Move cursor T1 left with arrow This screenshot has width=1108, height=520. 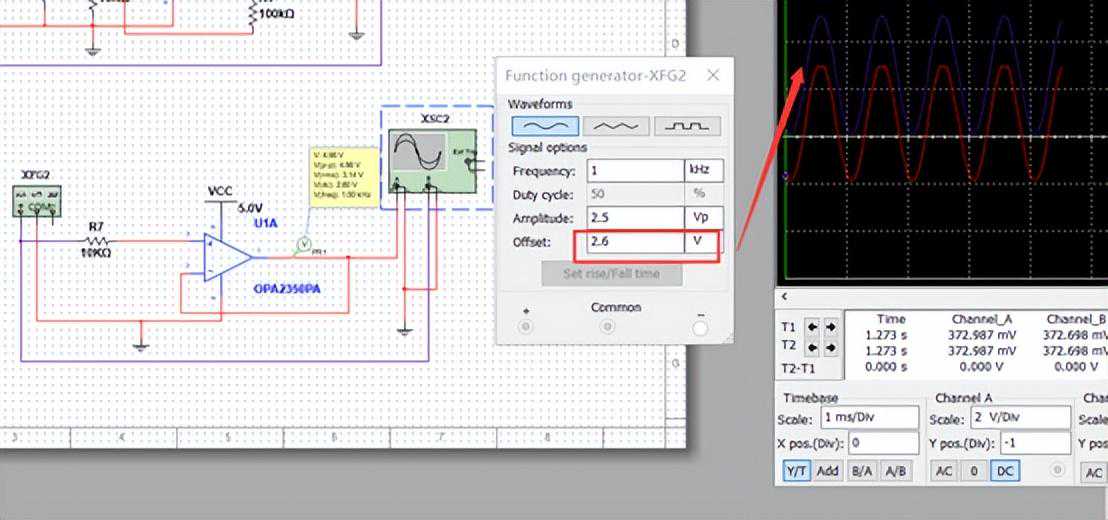[812, 327]
